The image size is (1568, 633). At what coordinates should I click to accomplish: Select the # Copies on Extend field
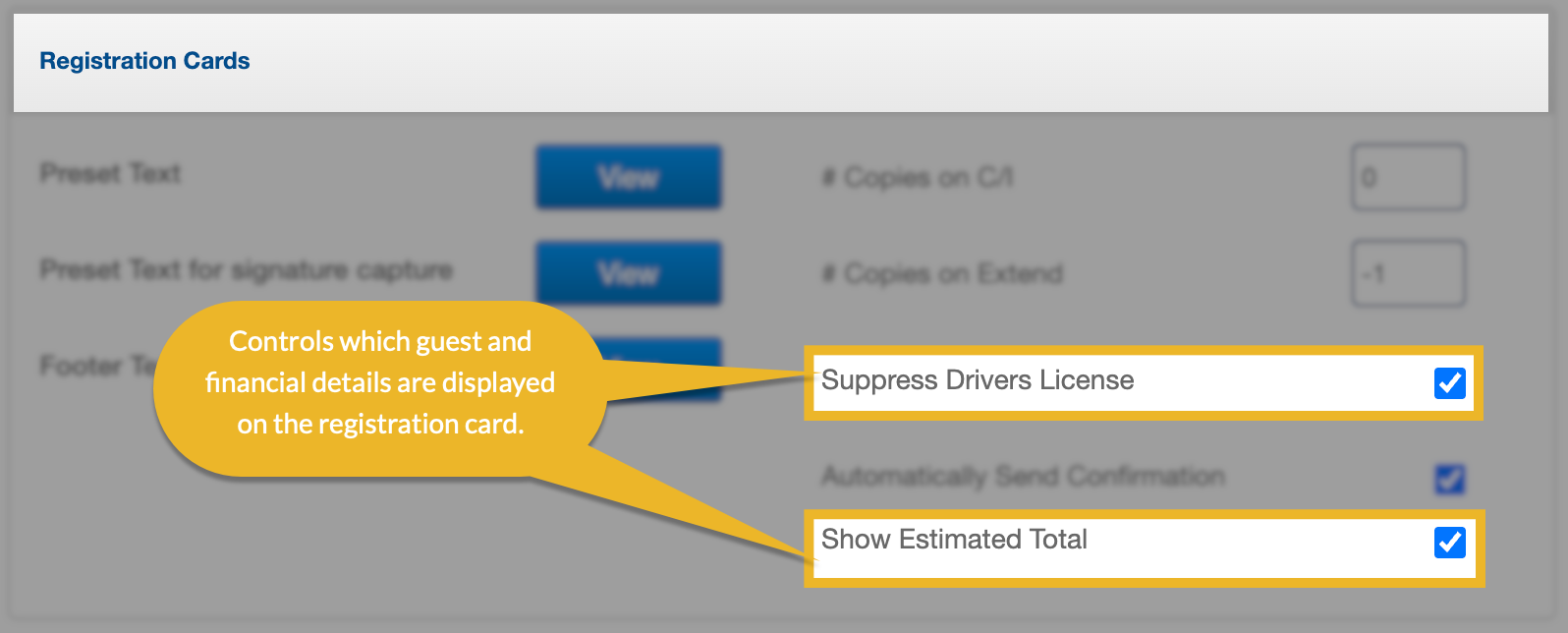click(x=1408, y=273)
